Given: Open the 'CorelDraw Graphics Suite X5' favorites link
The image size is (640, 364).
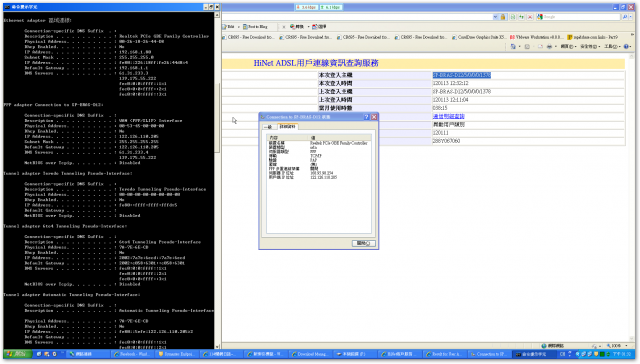Looking at the screenshot, I should coord(479,37).
